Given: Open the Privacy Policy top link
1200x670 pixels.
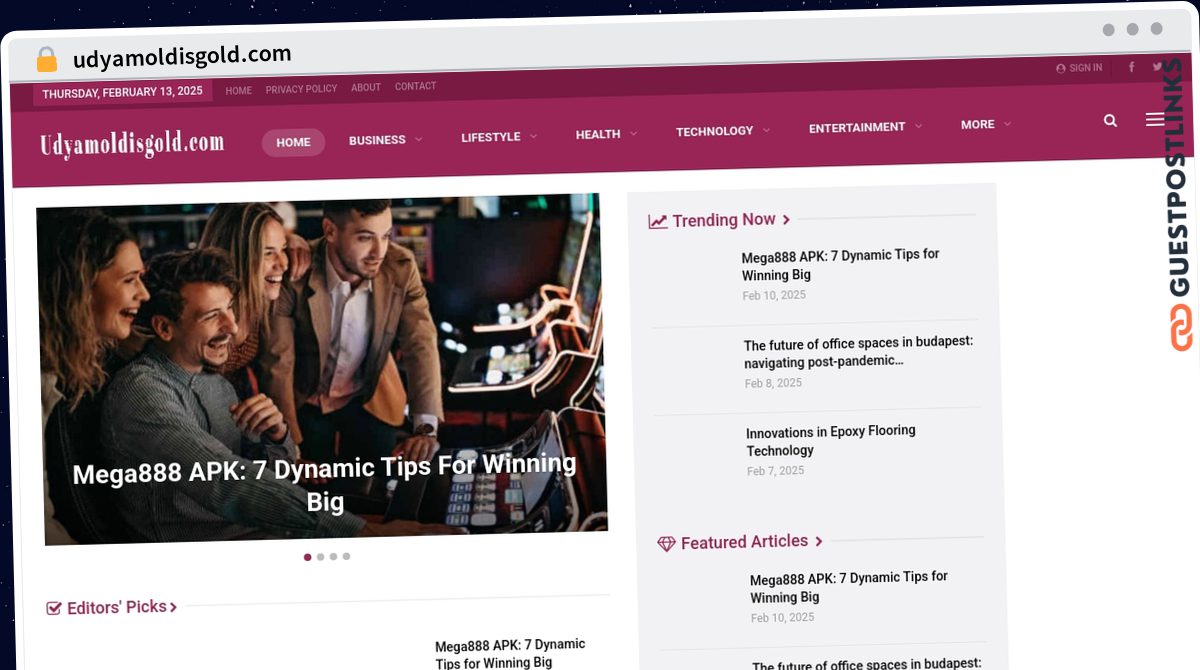Looking at the screenshot, I should (301, 89).
